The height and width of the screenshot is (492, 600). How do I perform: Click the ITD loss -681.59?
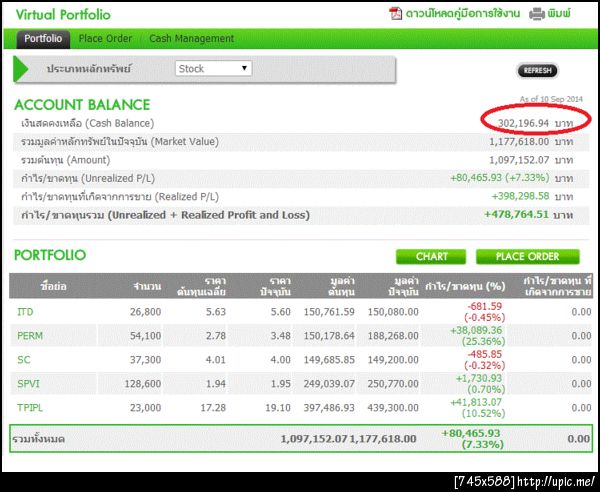[484, 306]
